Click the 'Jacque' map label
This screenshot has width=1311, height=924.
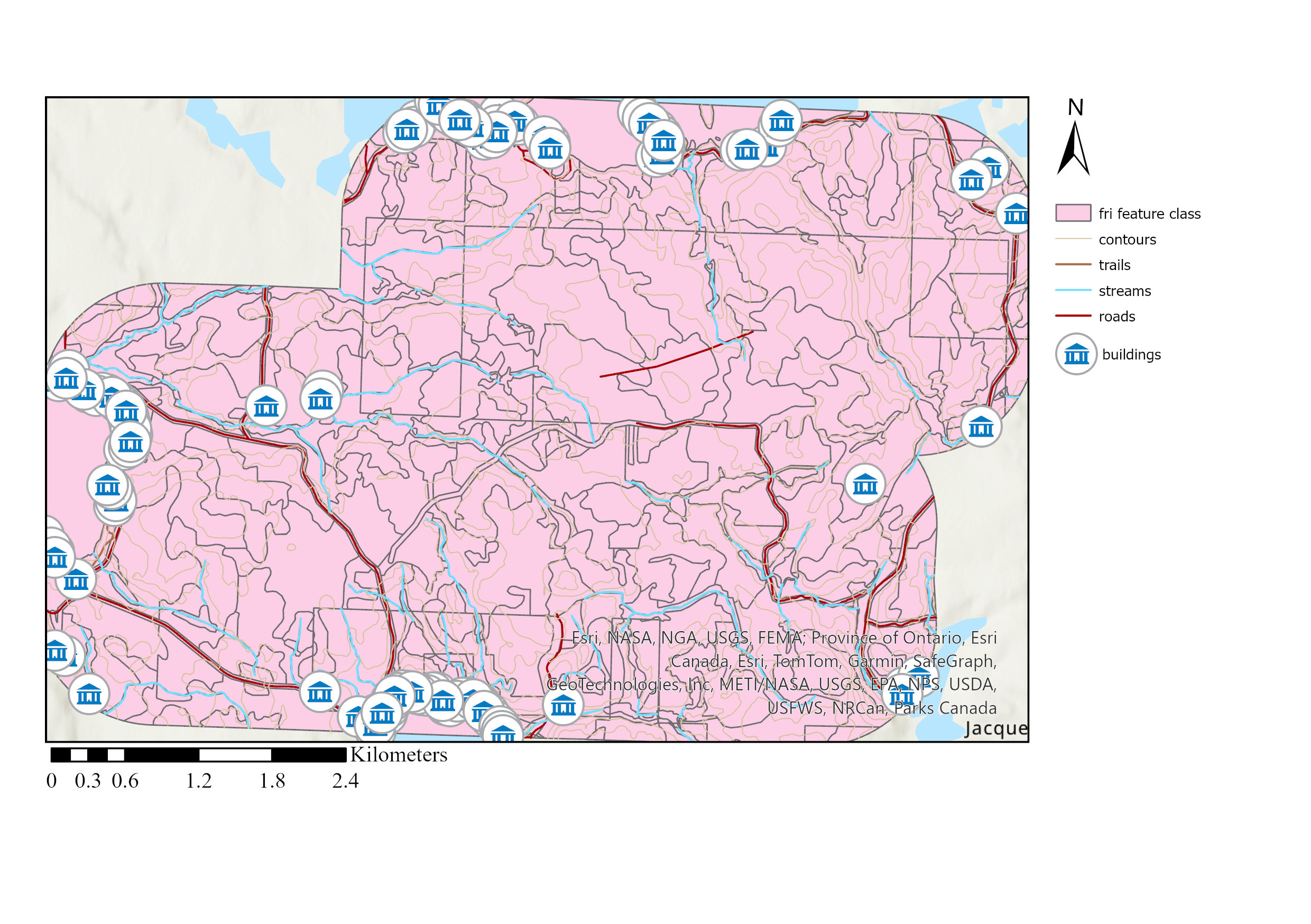point(996,729)
